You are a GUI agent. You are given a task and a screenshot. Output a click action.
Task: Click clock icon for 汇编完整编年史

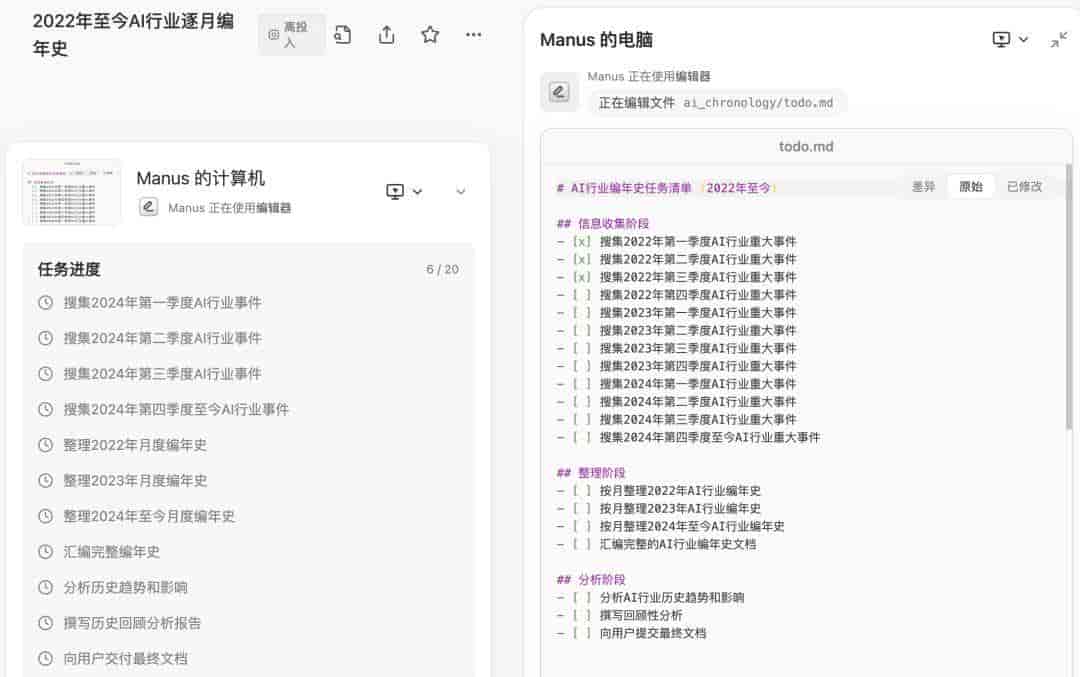pyautogui.click(x=45, y=552)
